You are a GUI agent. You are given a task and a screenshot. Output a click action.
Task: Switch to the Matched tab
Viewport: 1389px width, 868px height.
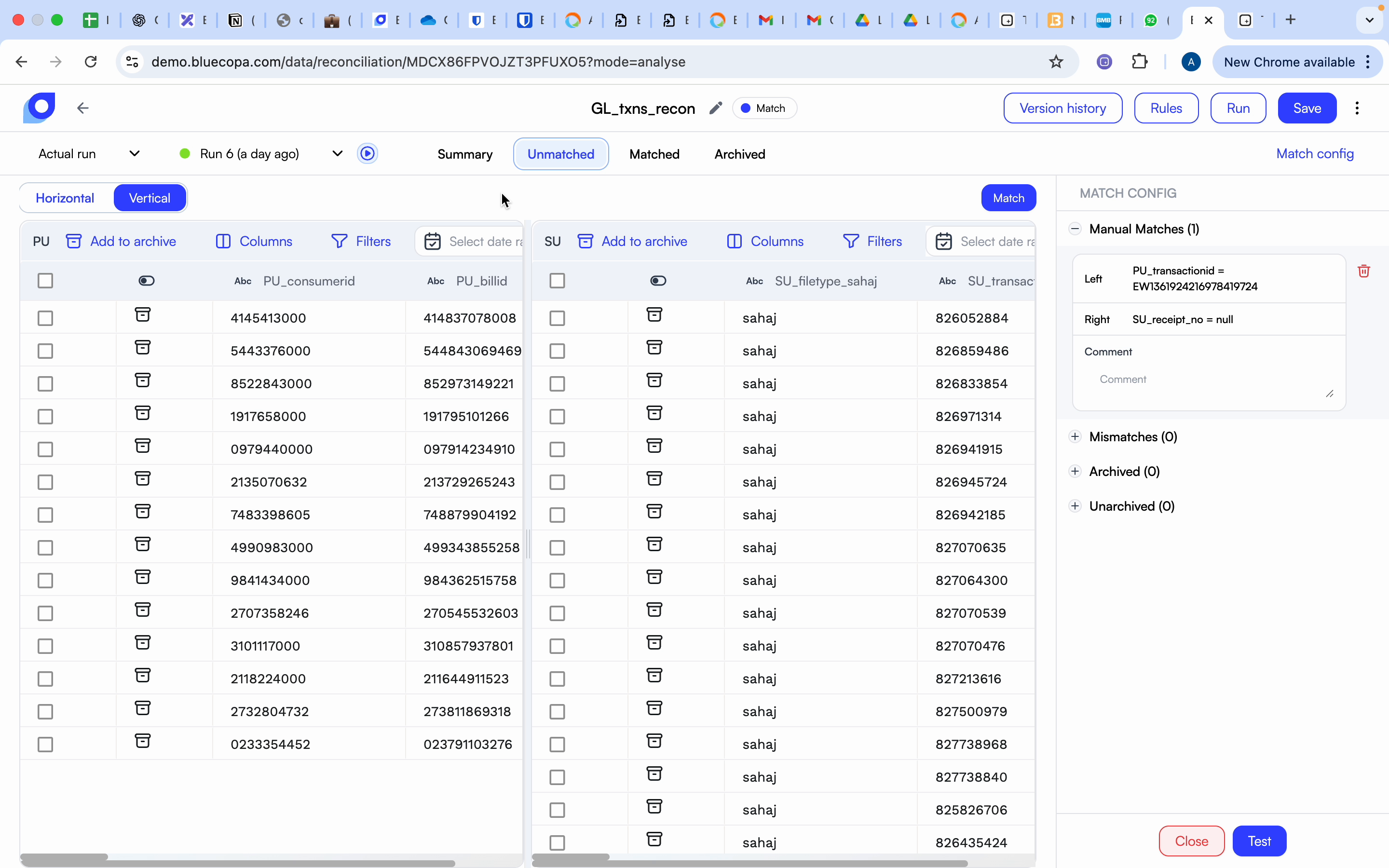tap(654, 154)
